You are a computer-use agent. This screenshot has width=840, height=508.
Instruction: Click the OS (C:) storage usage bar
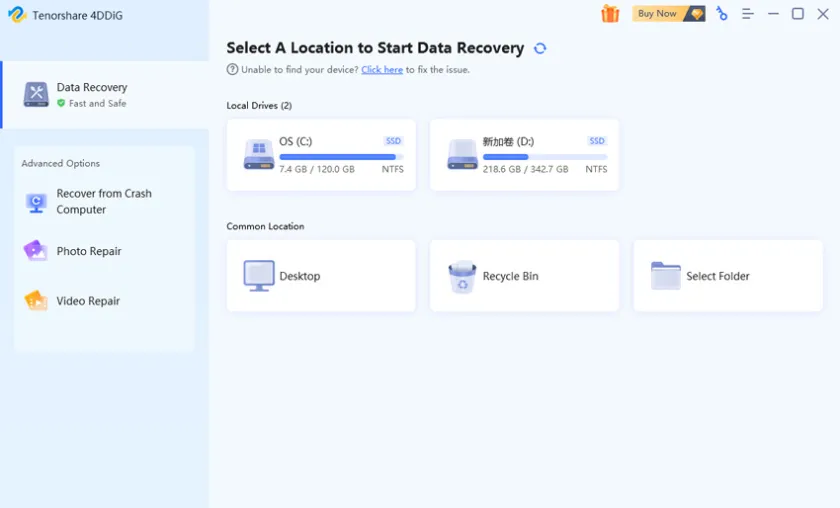click(x=340, y=157)
